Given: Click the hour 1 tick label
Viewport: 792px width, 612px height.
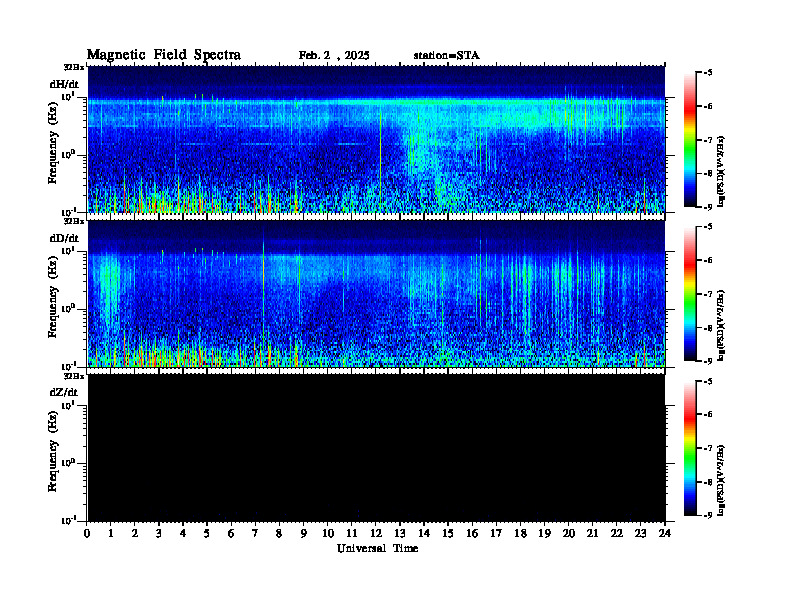Looking at the screenshot, I should point(111,534).
